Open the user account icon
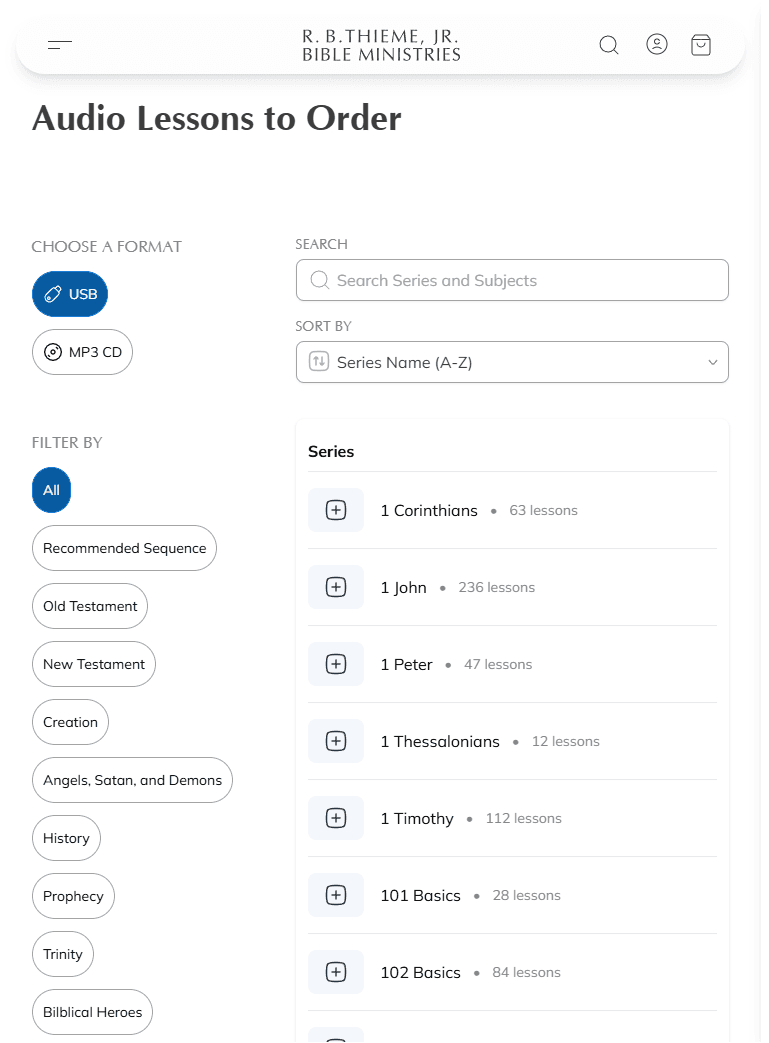The image size is (769, 1043). pyautogui.click(x=657, y=44)
